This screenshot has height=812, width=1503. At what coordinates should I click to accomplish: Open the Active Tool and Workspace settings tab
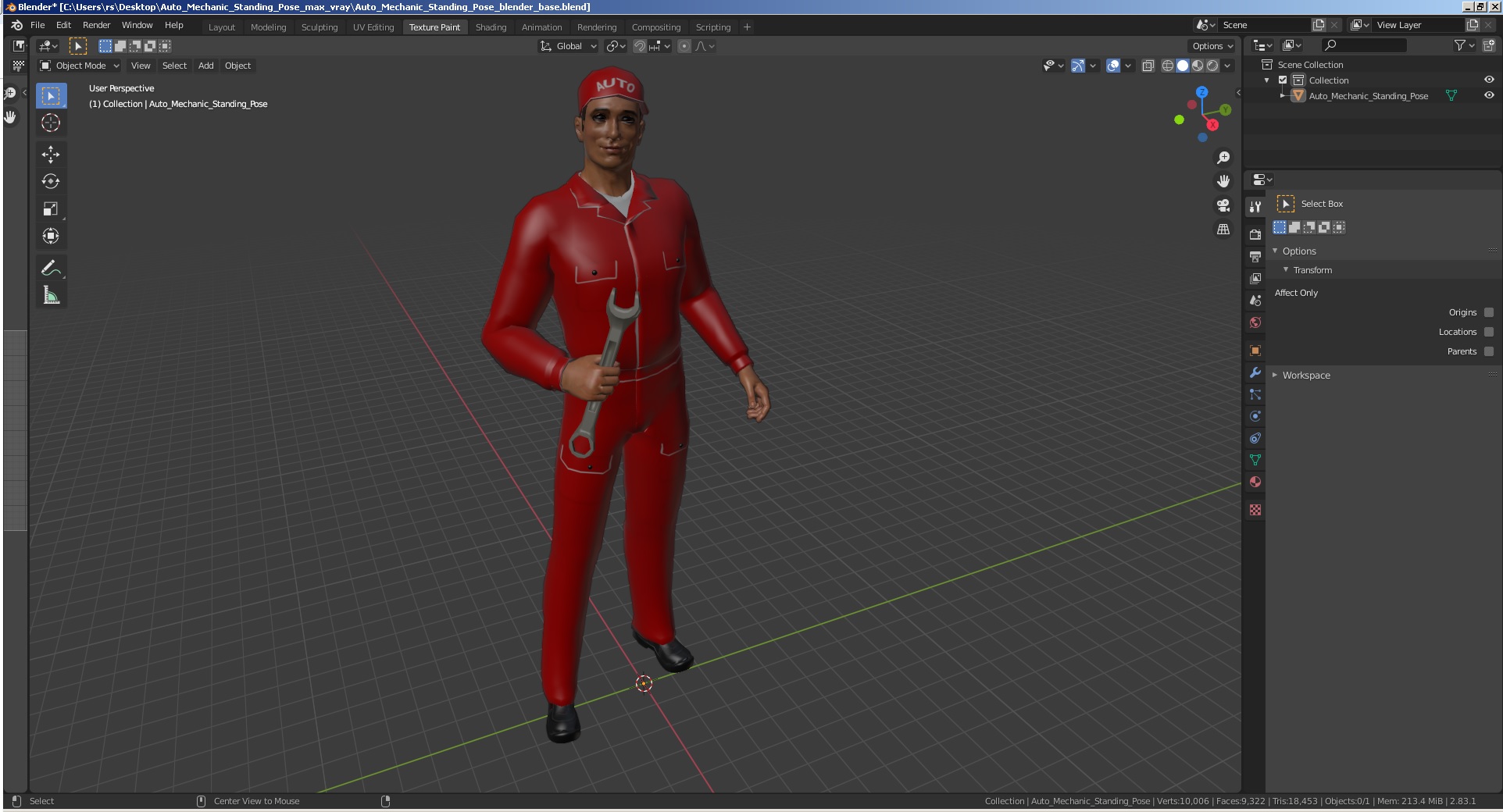click(x=1255, y=206)
